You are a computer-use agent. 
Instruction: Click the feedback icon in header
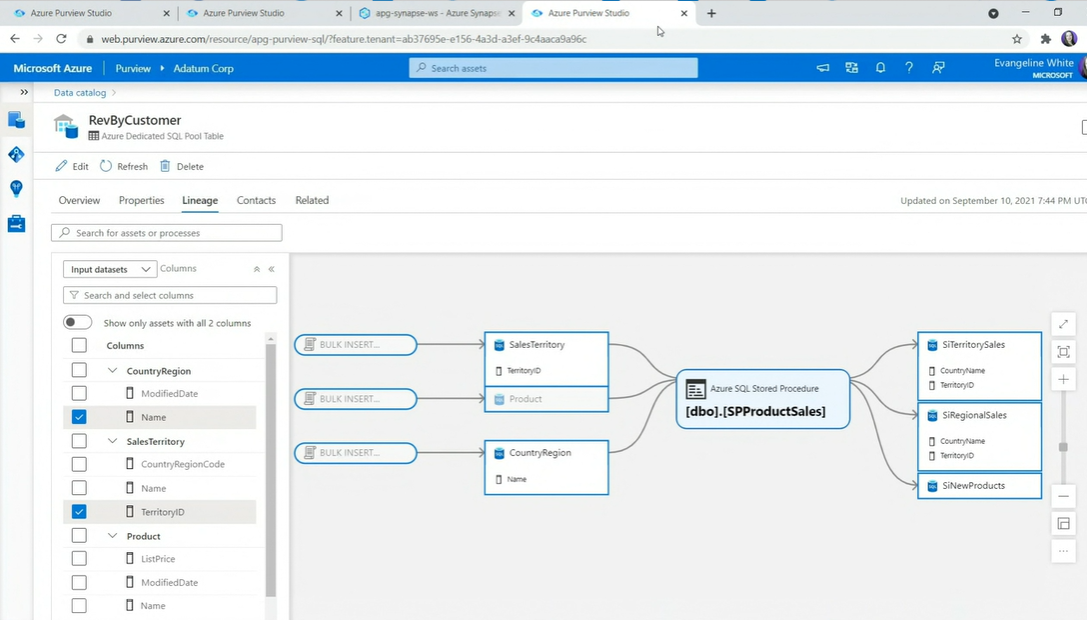[938, 68]
